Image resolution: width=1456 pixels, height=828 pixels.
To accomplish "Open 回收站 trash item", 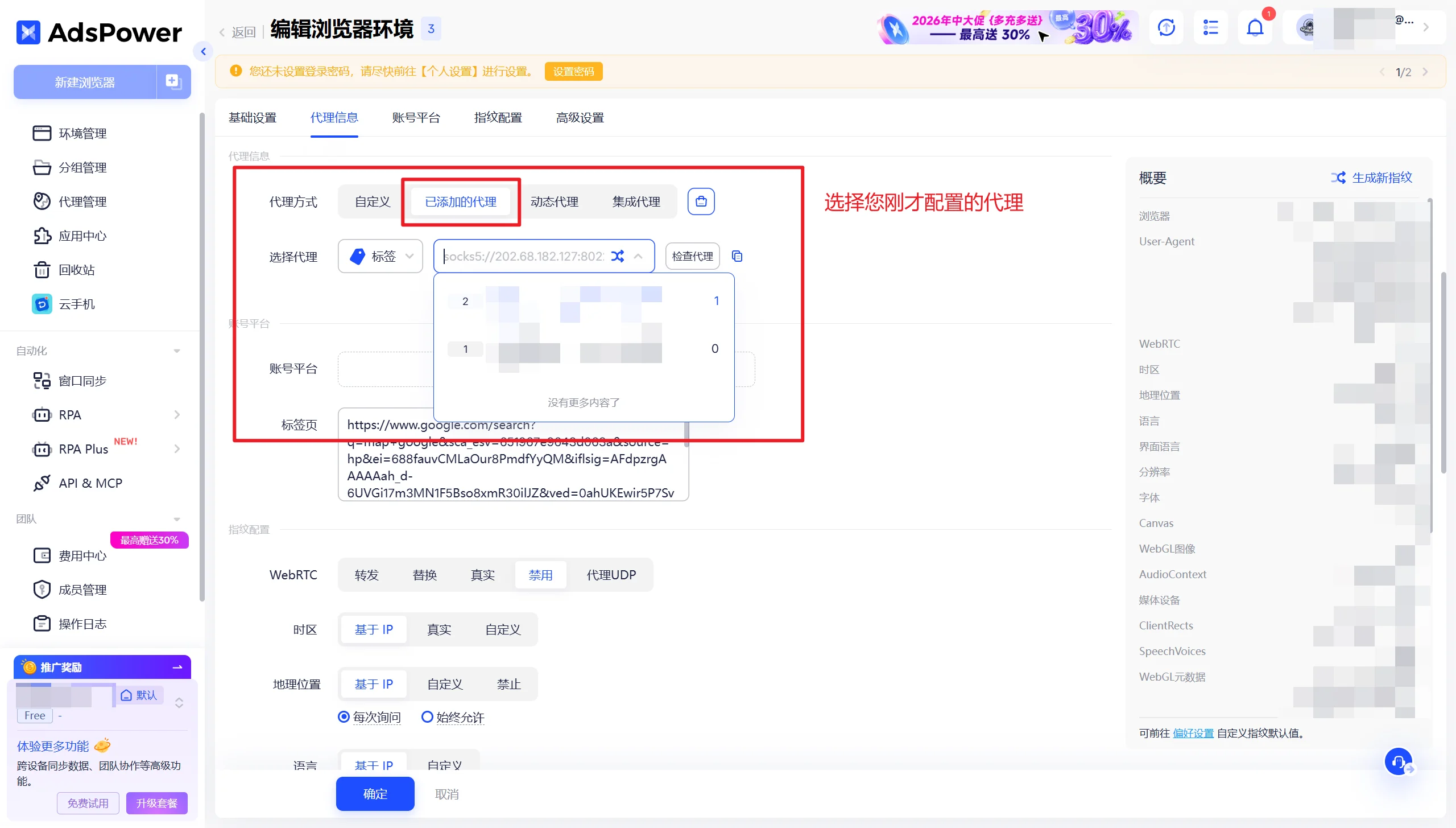I will point(64,270).
